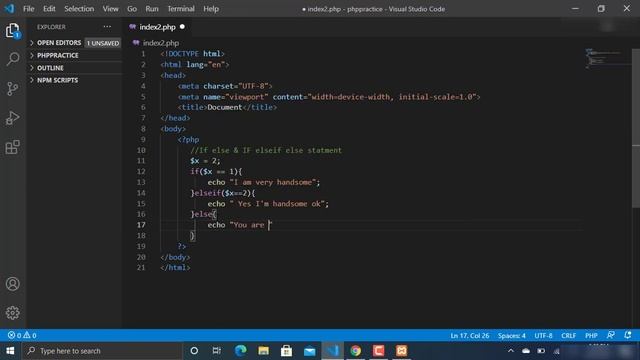The height and width of the screenshot is (360, 640).
Task: Open Google Chrome from taskbar
Action: pyautogui.click(x=356, y=351)
